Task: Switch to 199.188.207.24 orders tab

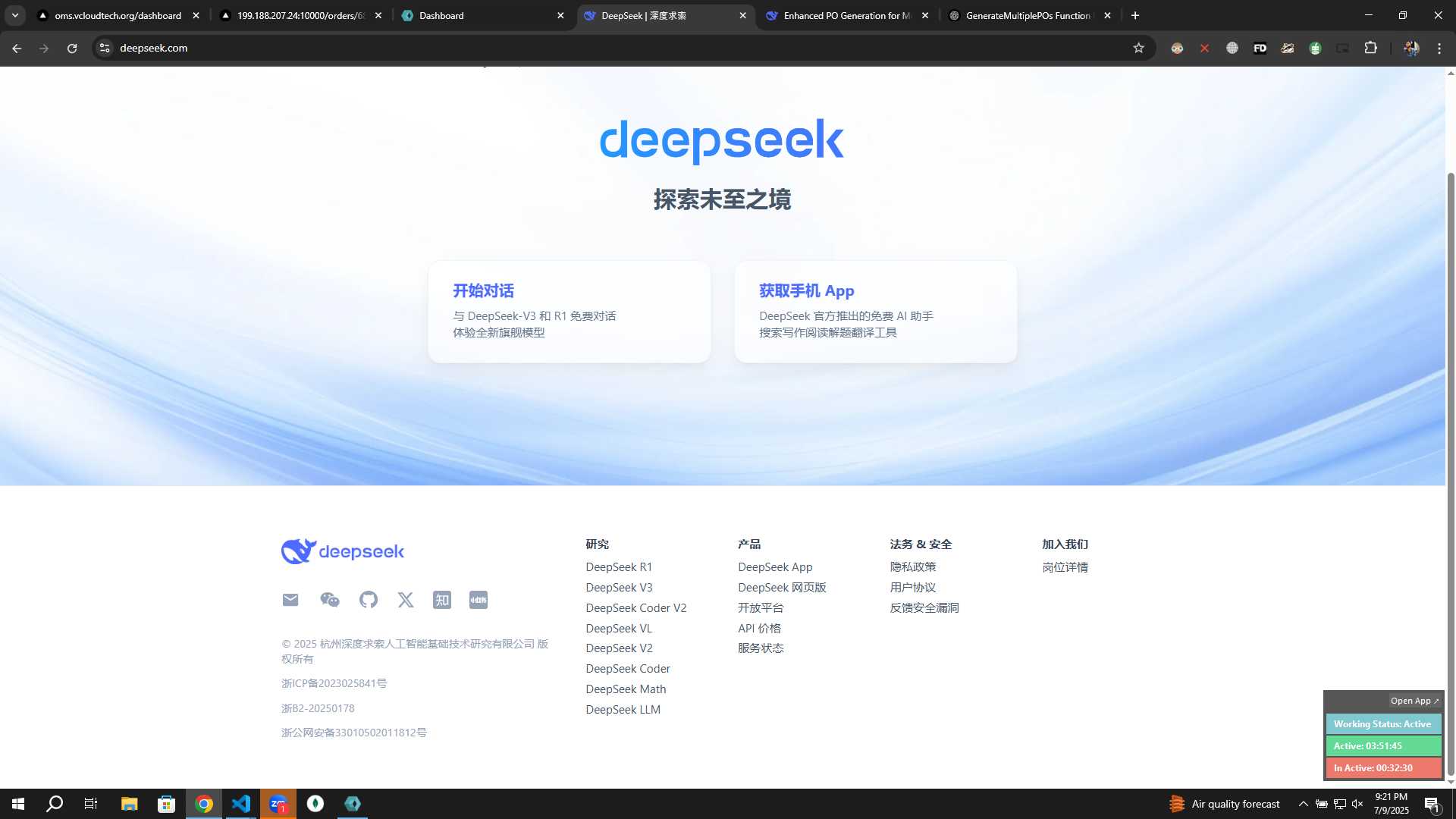Action: tap(300, 15)
